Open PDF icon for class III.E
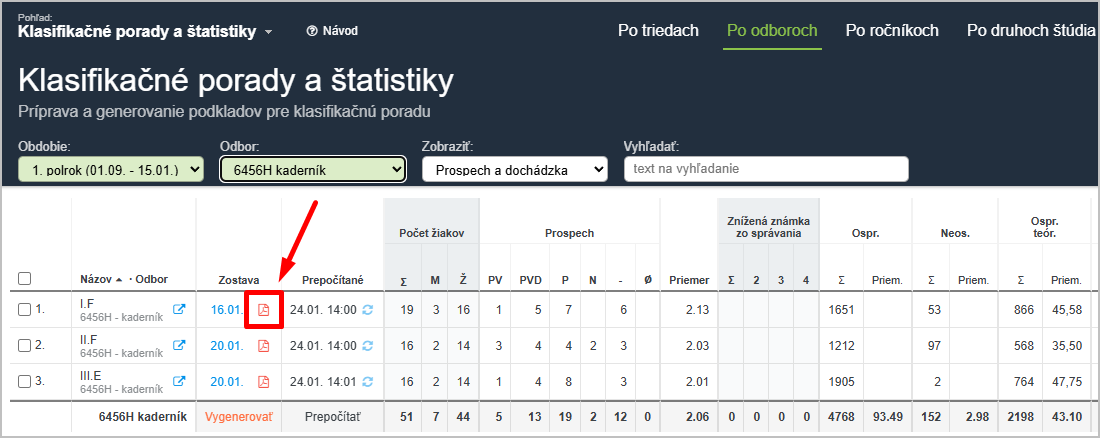Image resolution: width=1100 pixels, height=438 pixels. pyautogui.click(x=264, y=382)
